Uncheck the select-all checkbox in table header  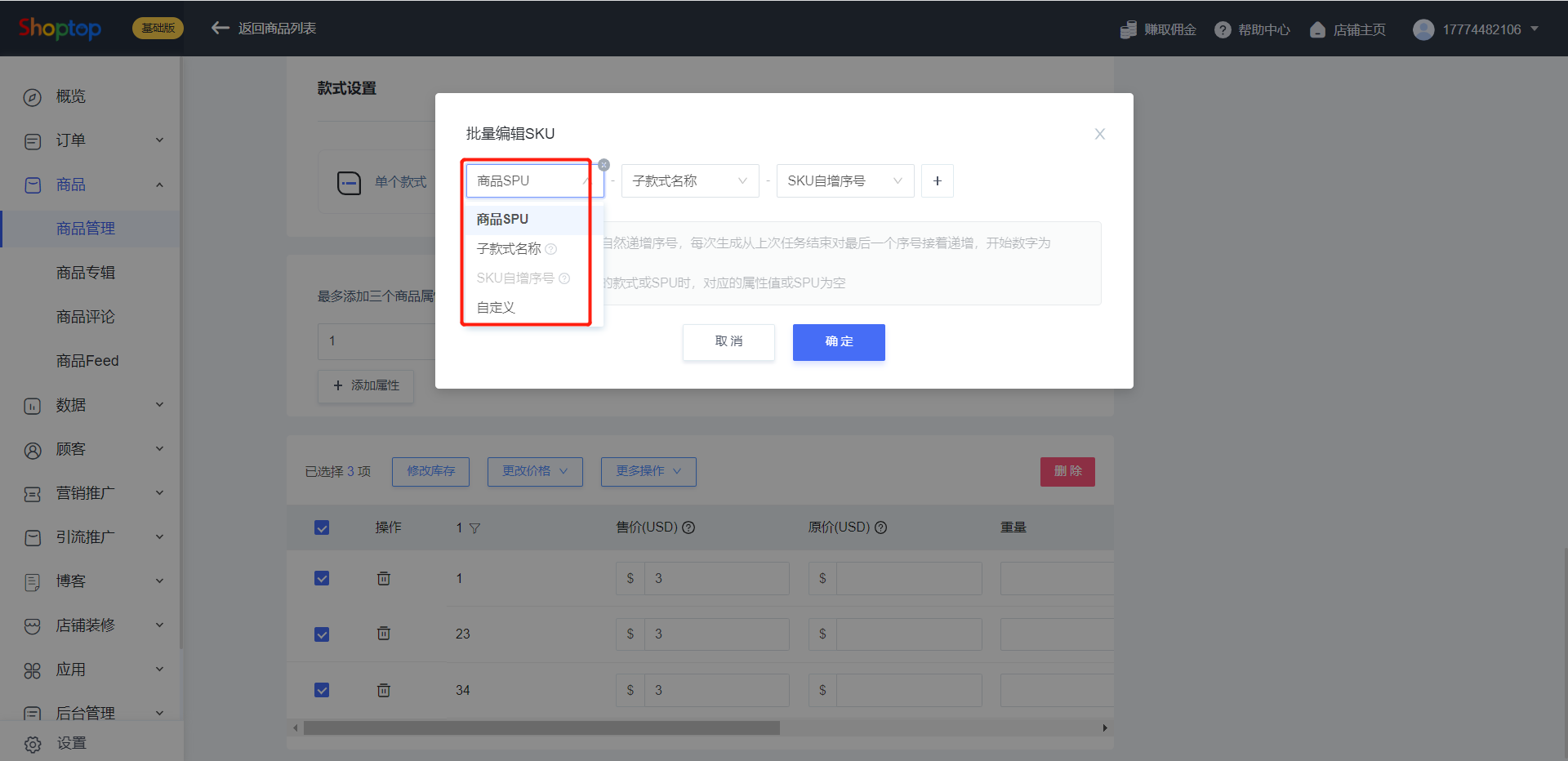322,527
